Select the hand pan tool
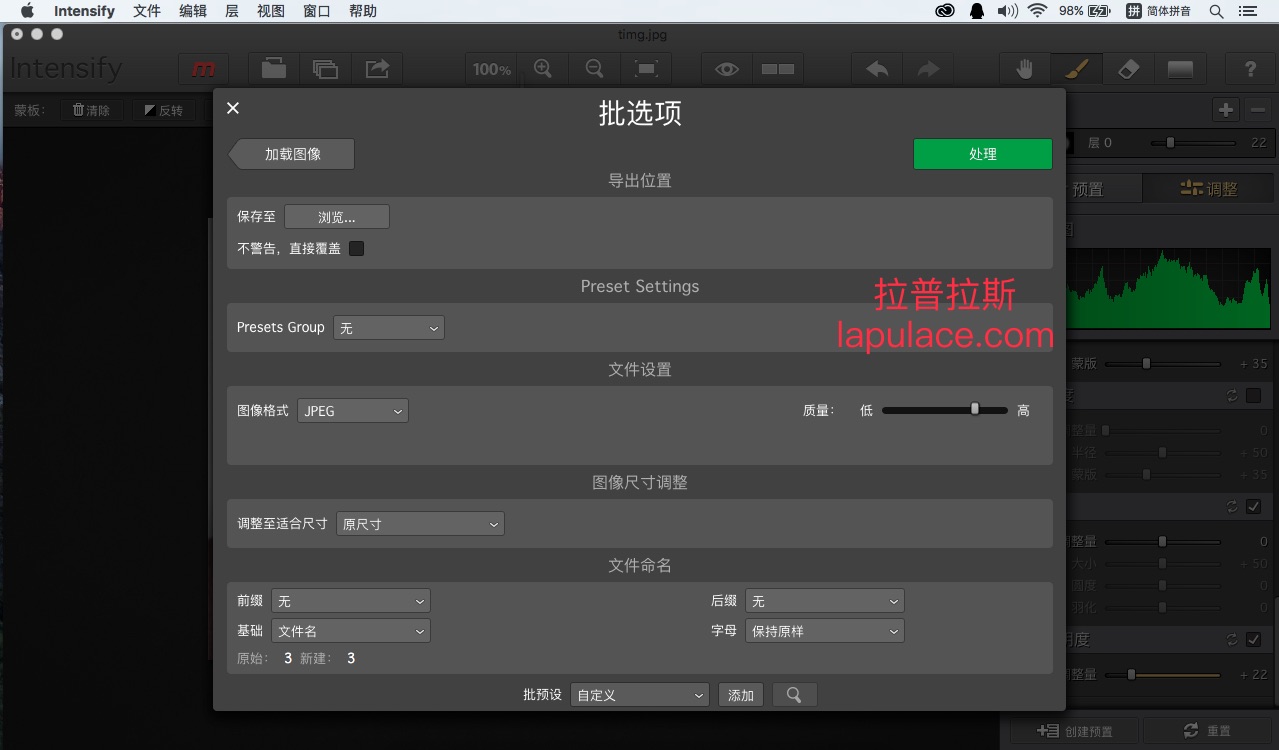 click(1025, 69)
